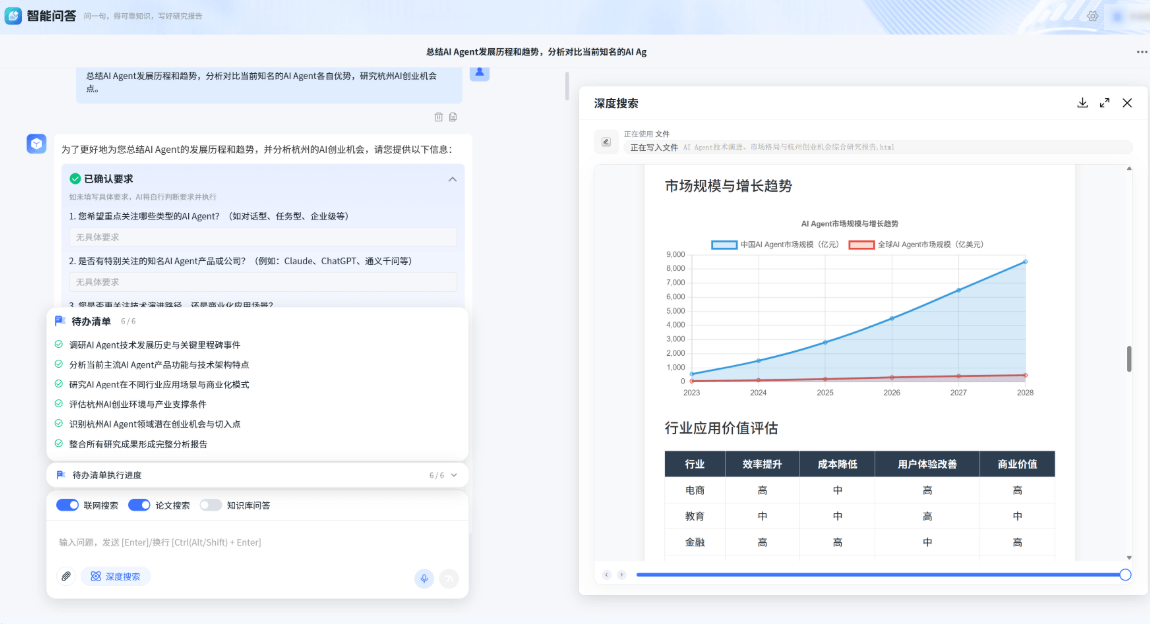
Task: Toggle 全球AI Agent市场规模 chart legend
Action: (x=861, y=245)
